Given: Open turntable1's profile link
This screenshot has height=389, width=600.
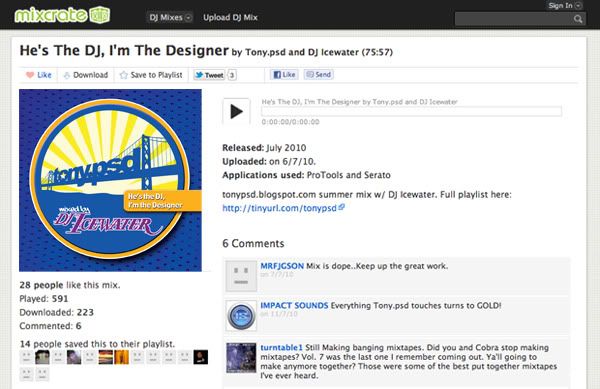Looking at the screenshot, I should click(281, 348).
